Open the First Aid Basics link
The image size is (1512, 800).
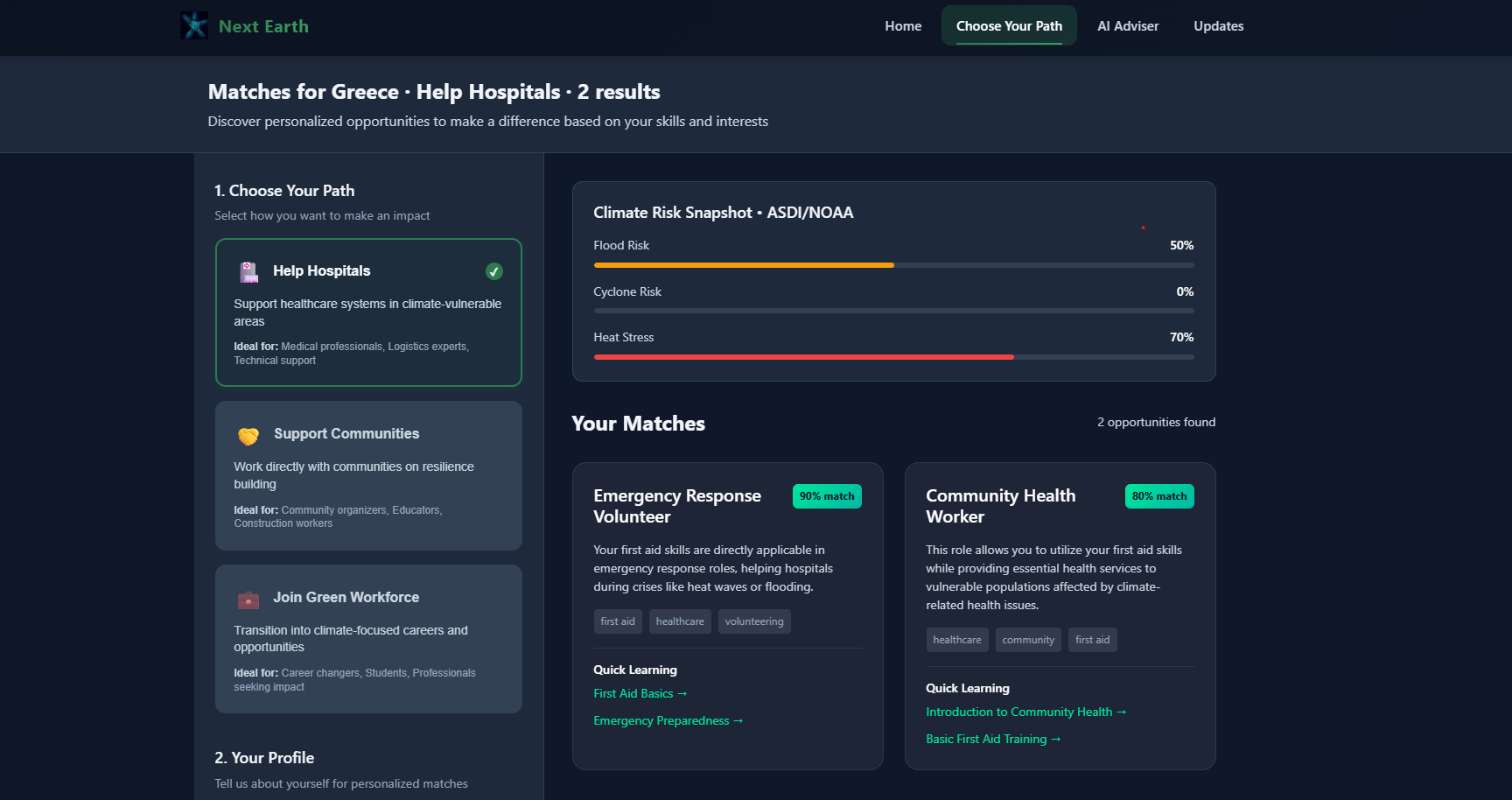640,693
